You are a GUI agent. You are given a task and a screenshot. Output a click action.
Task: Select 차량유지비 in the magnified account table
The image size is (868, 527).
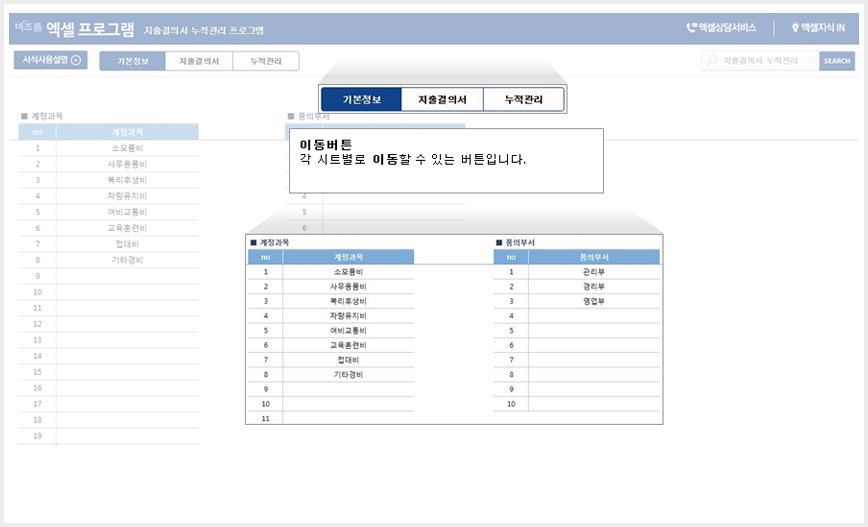[348, 316]
